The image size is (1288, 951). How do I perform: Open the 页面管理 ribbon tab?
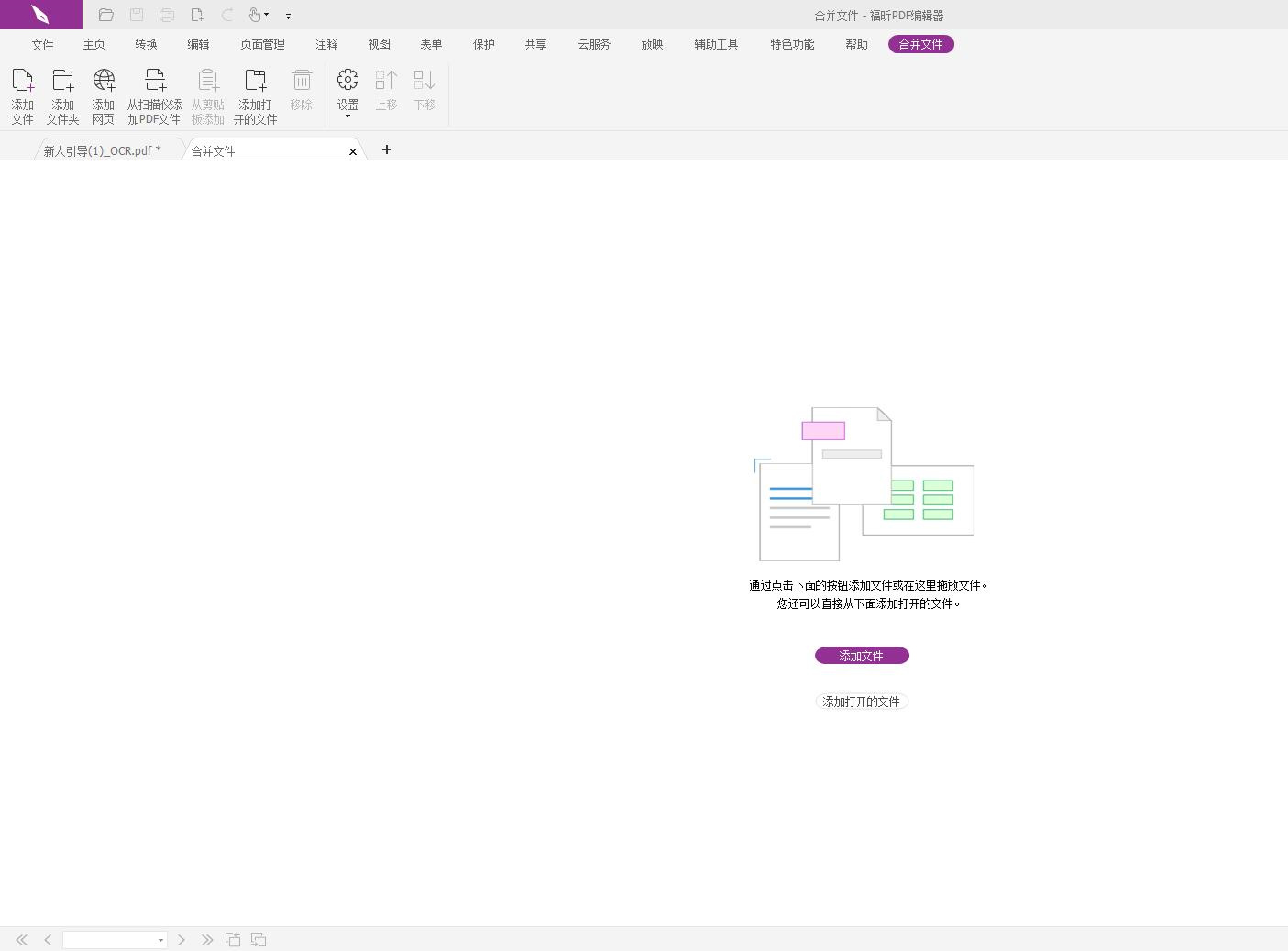[262, 44]
